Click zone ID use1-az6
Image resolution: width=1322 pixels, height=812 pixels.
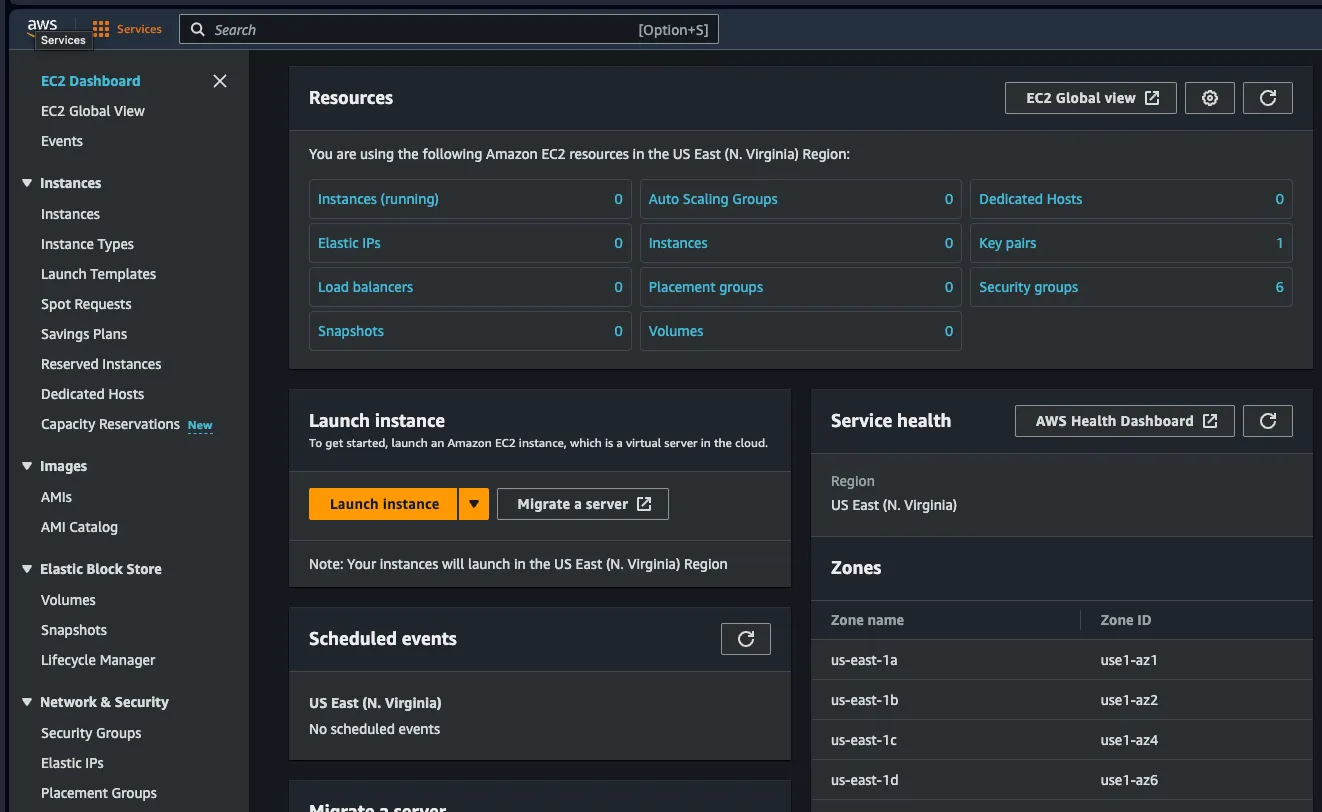pos(1129,780)
